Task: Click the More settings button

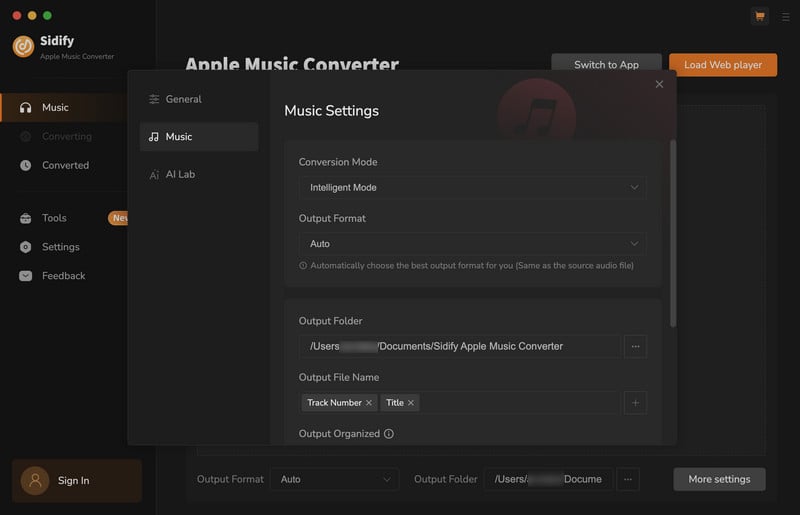Action: [719, 479]
